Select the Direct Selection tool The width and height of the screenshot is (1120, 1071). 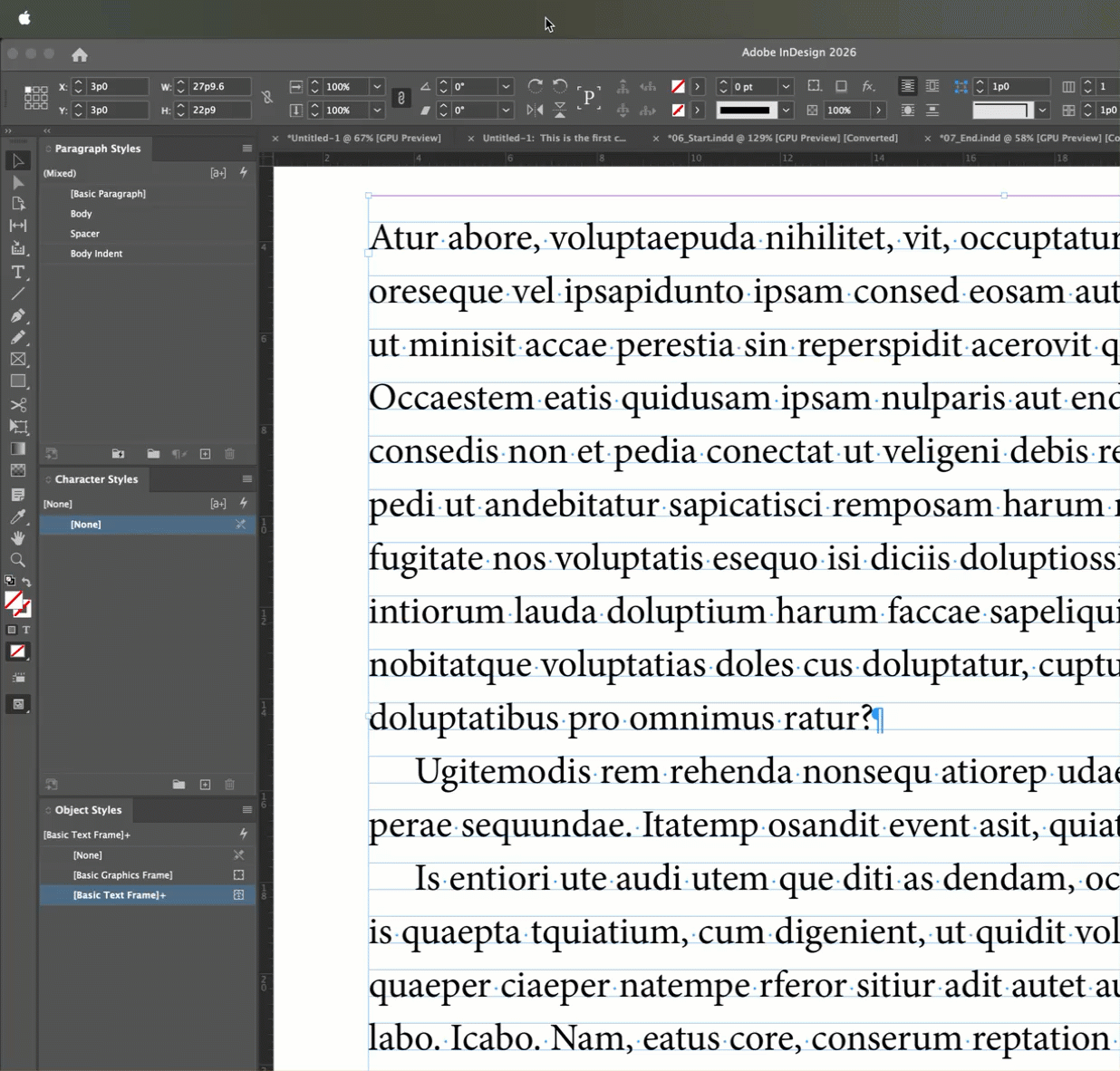coord(18,182)
